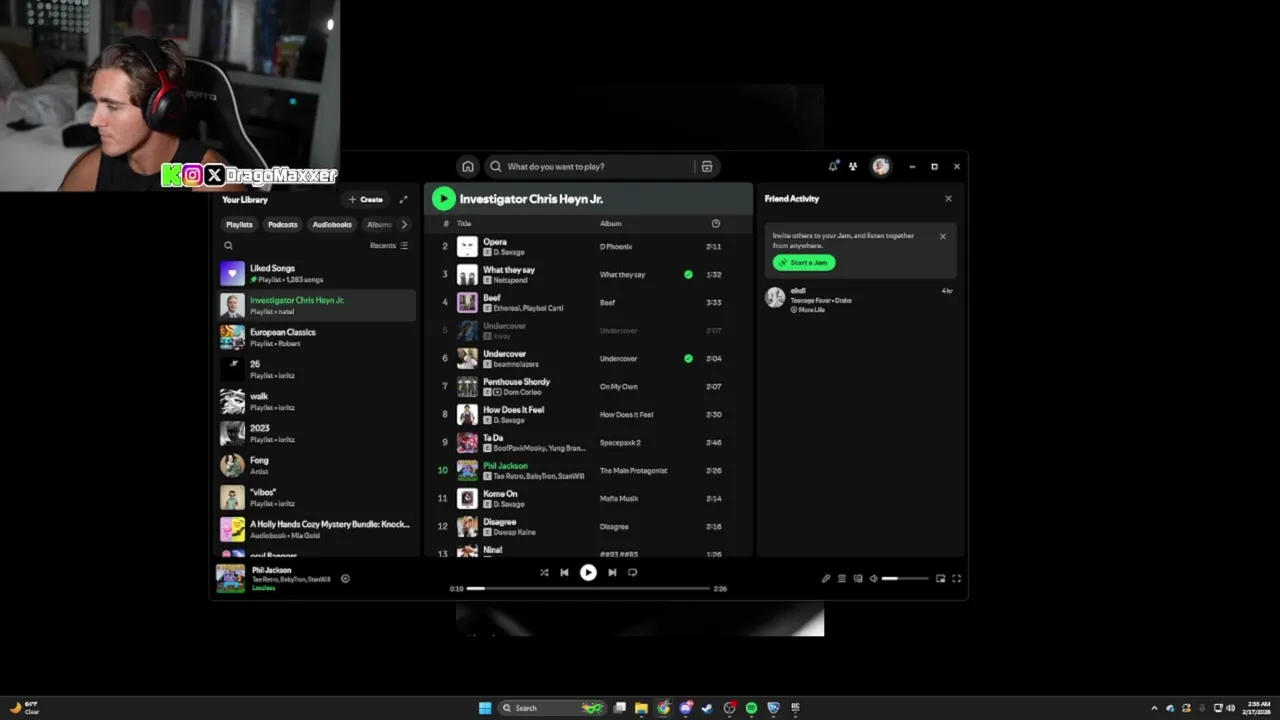Select the track Beef
This screenshot has height=720, width=1280.
(589, 302)
